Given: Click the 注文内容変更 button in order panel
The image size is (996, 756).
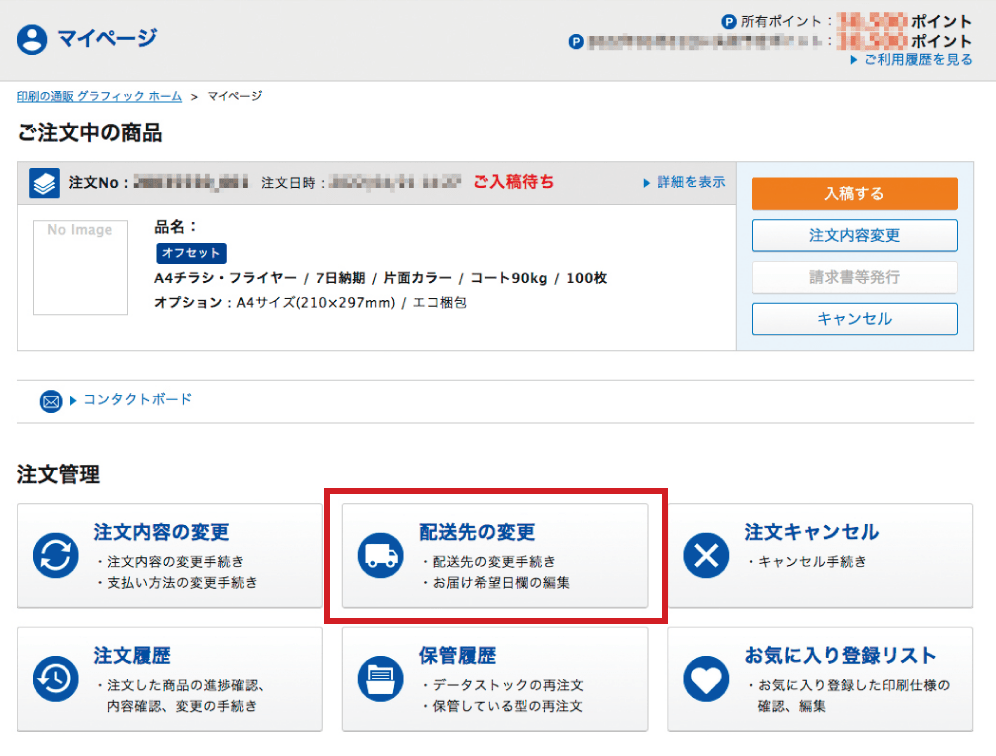Looking at the screenshot, I should click(854, 235).
